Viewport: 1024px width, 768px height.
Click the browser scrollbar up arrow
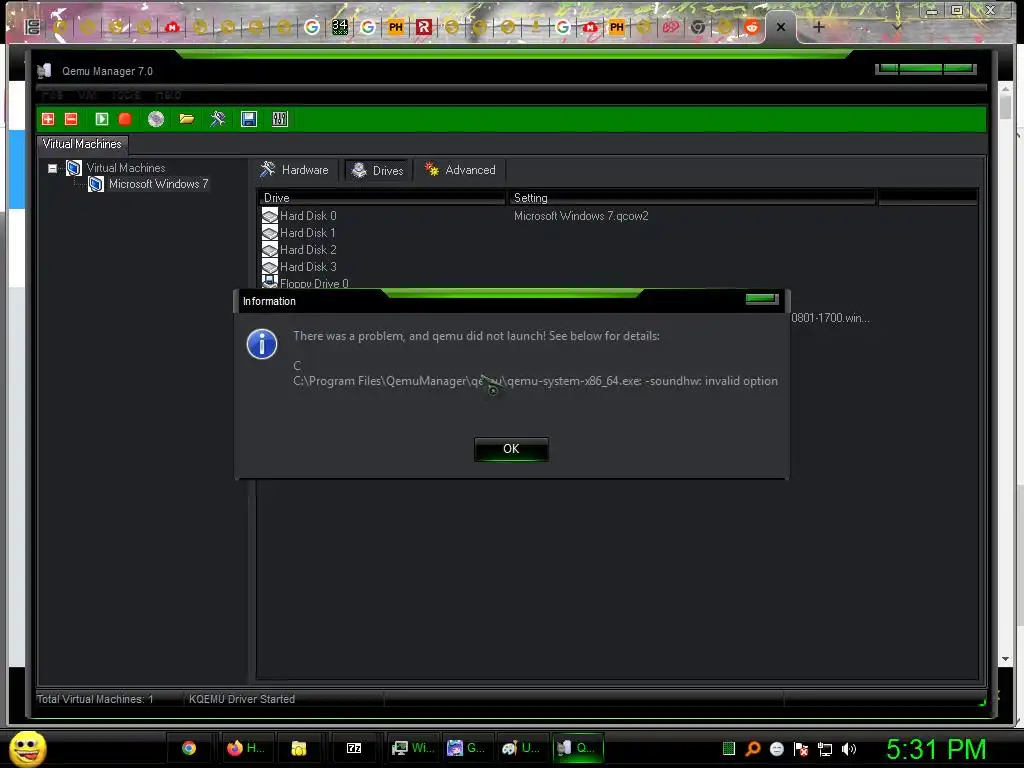1006,88
